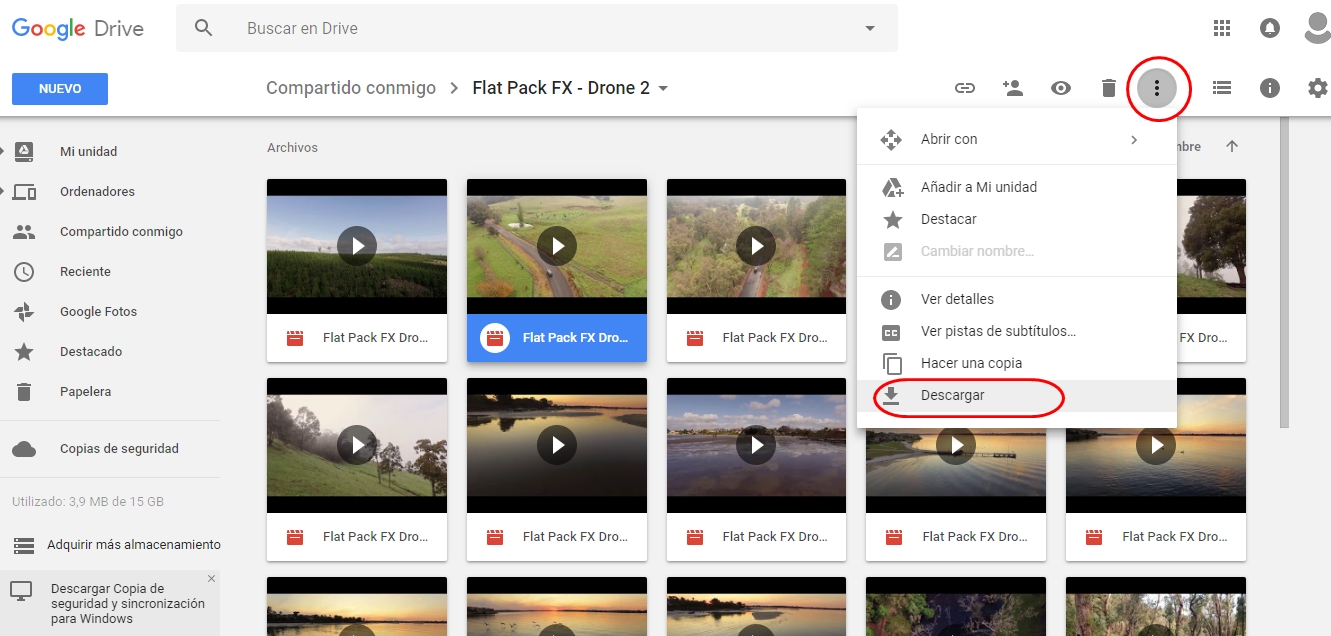Click the Mi unidad drive icon
This screenshot has height=636, width=1331.
[24, 151]
